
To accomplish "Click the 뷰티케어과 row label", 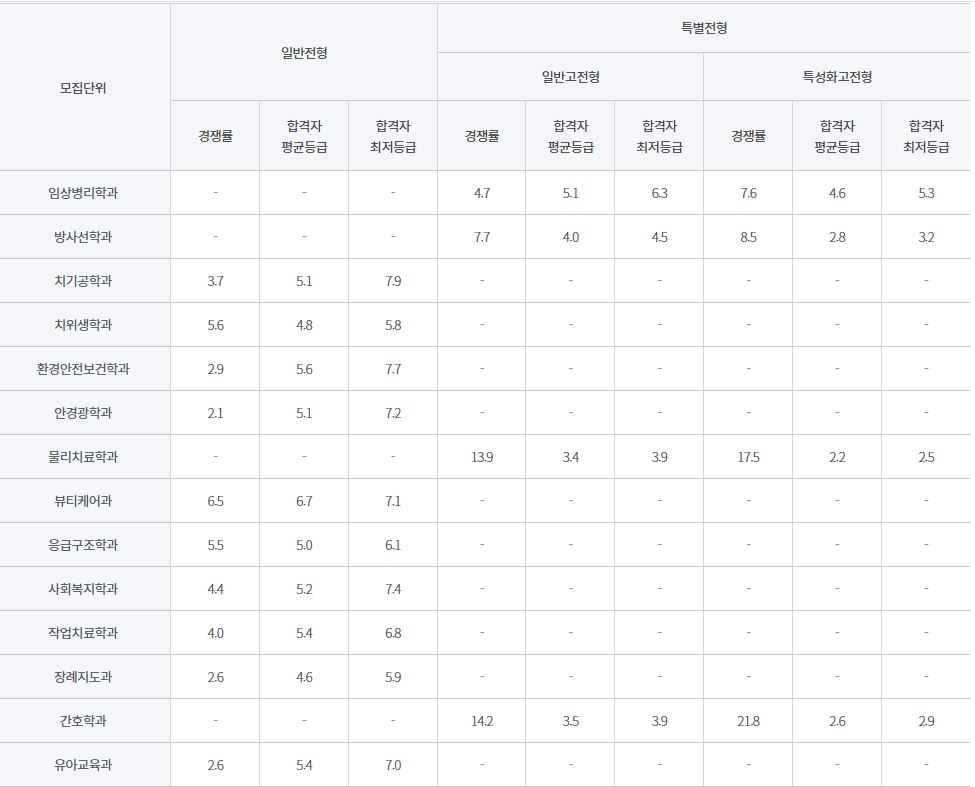I will pyautogui.click(x=83, y=501).
